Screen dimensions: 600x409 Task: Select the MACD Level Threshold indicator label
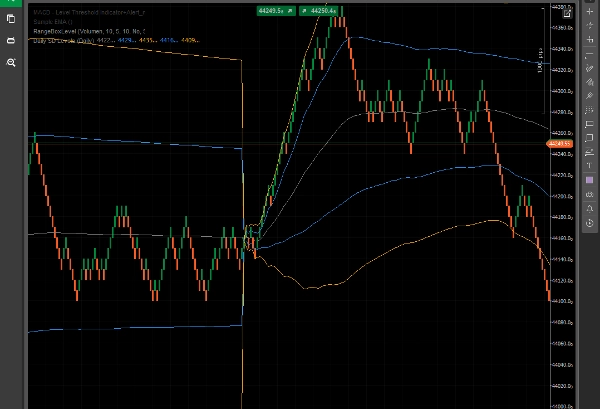coord(89,12)
